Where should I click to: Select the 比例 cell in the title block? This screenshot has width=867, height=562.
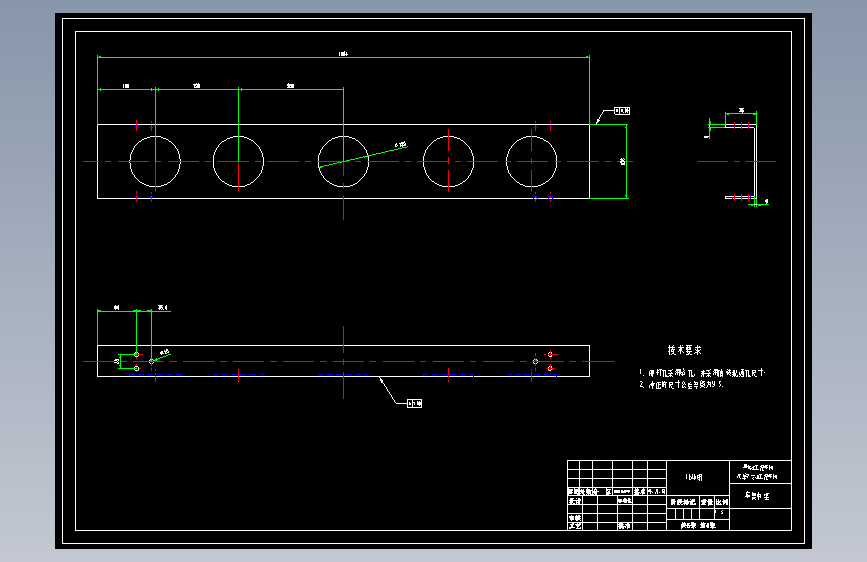coord(722,502)
